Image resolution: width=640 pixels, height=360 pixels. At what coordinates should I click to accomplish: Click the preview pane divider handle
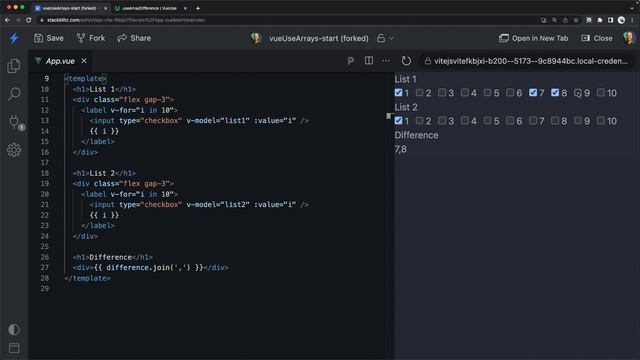tap(389, 116)
